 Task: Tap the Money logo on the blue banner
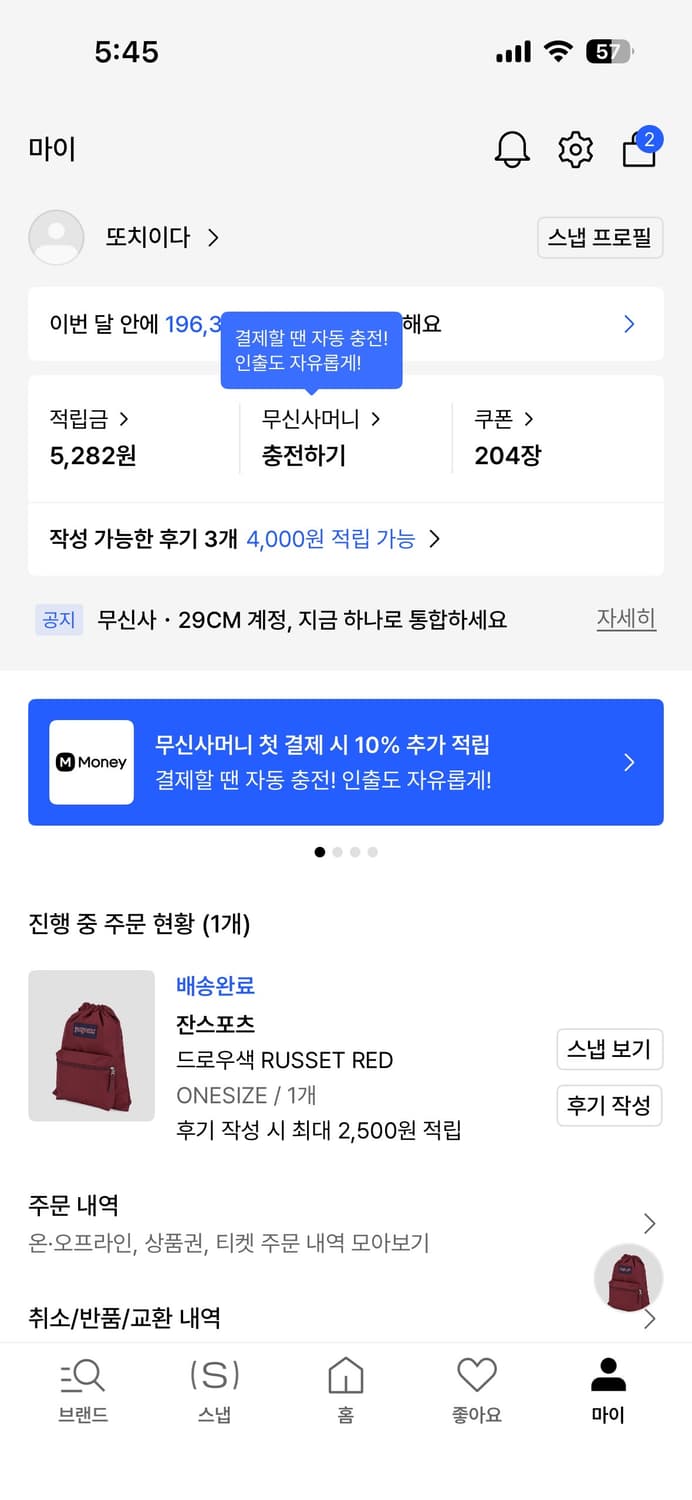click(x=91, y=762)
